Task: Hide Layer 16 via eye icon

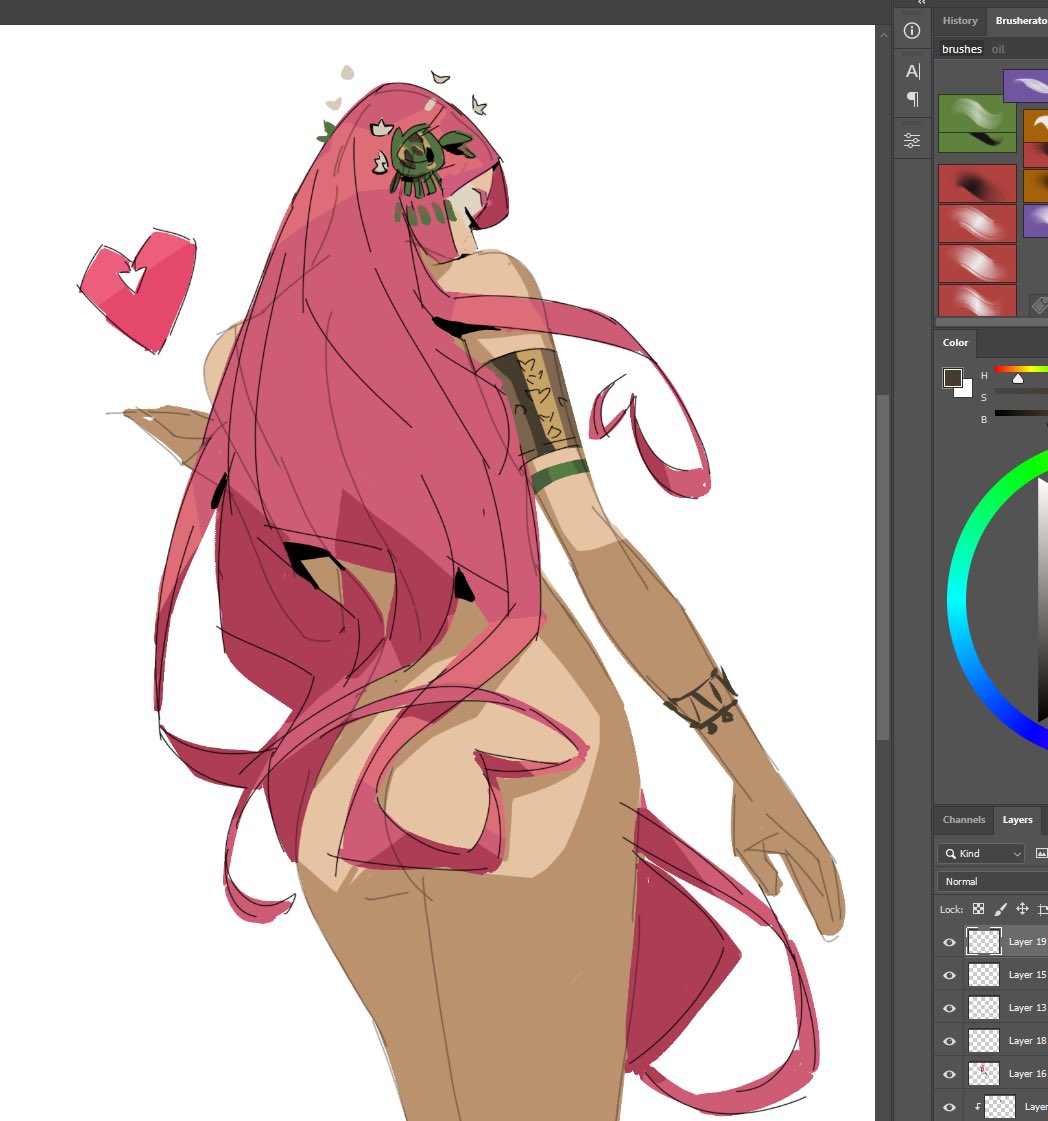Action: pos(949,1074)
